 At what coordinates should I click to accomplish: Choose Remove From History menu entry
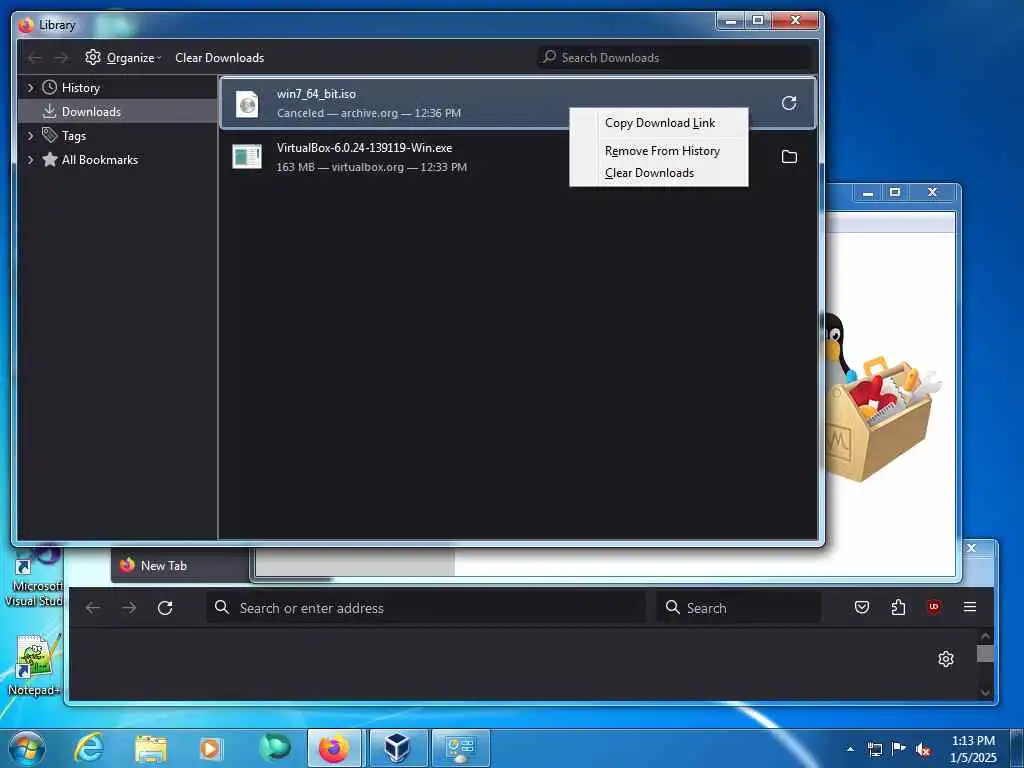coord(662,151)
